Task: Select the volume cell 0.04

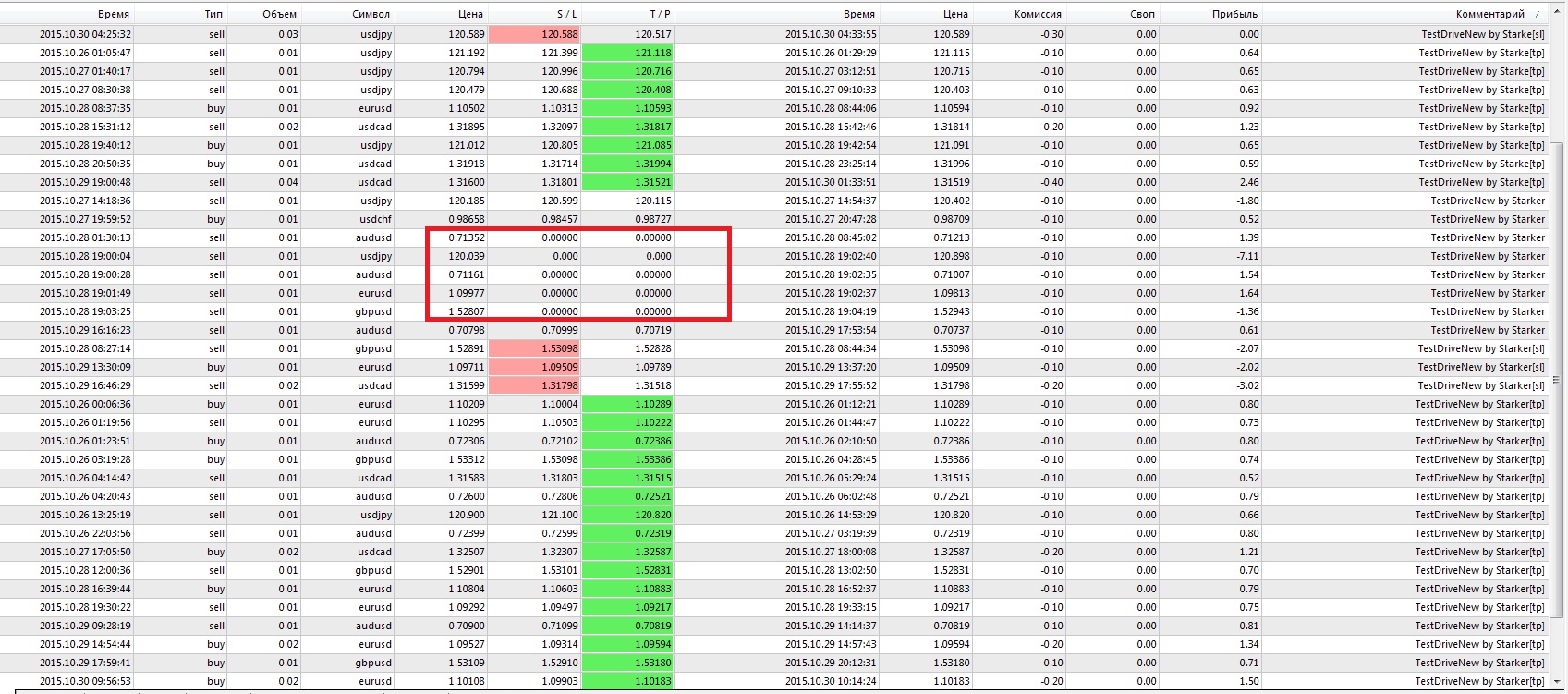Action: pyautogui.click(x=288, y=182)
